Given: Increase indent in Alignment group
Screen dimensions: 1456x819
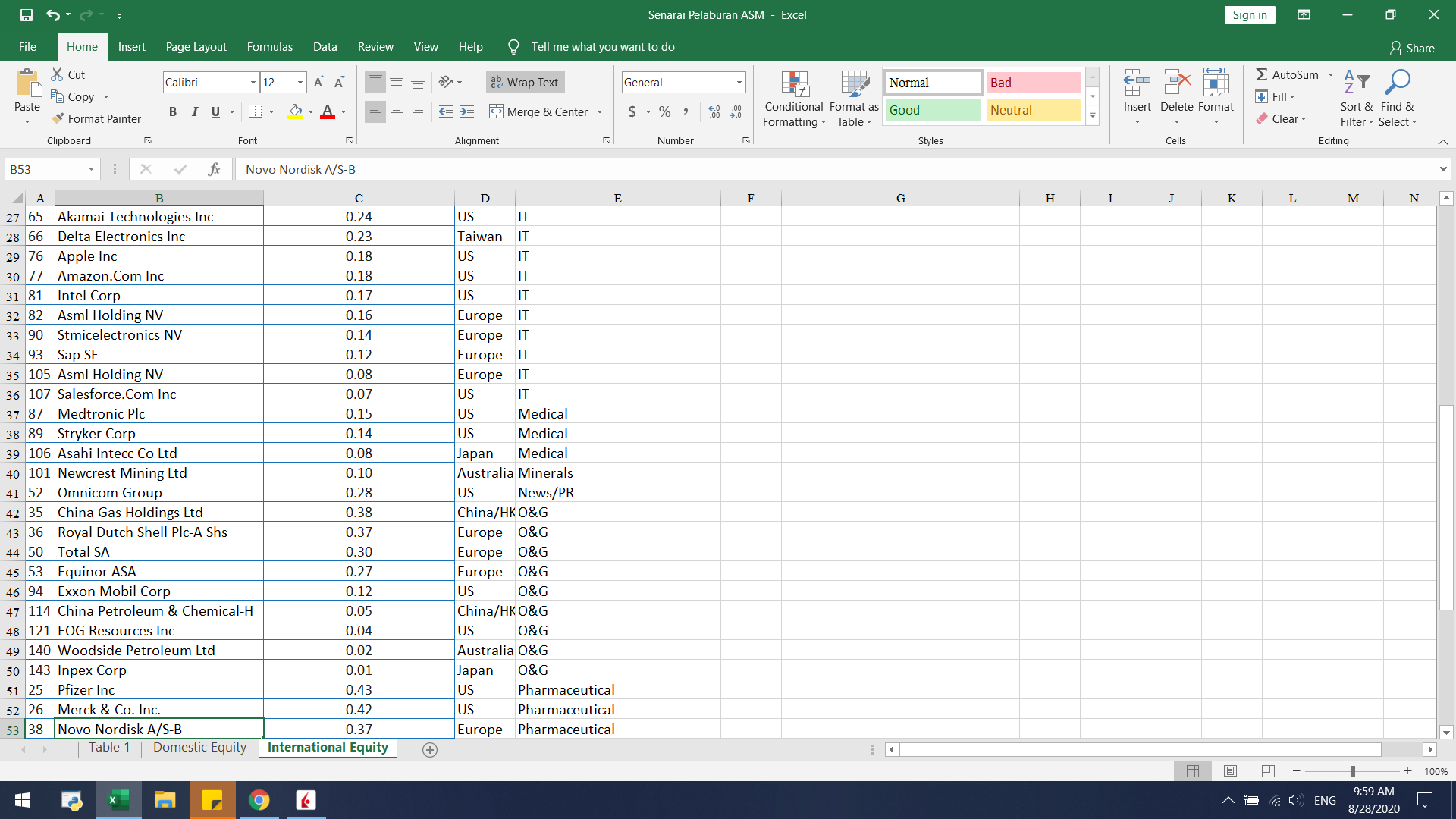Looking at the screenshot, I should [467, 111].
